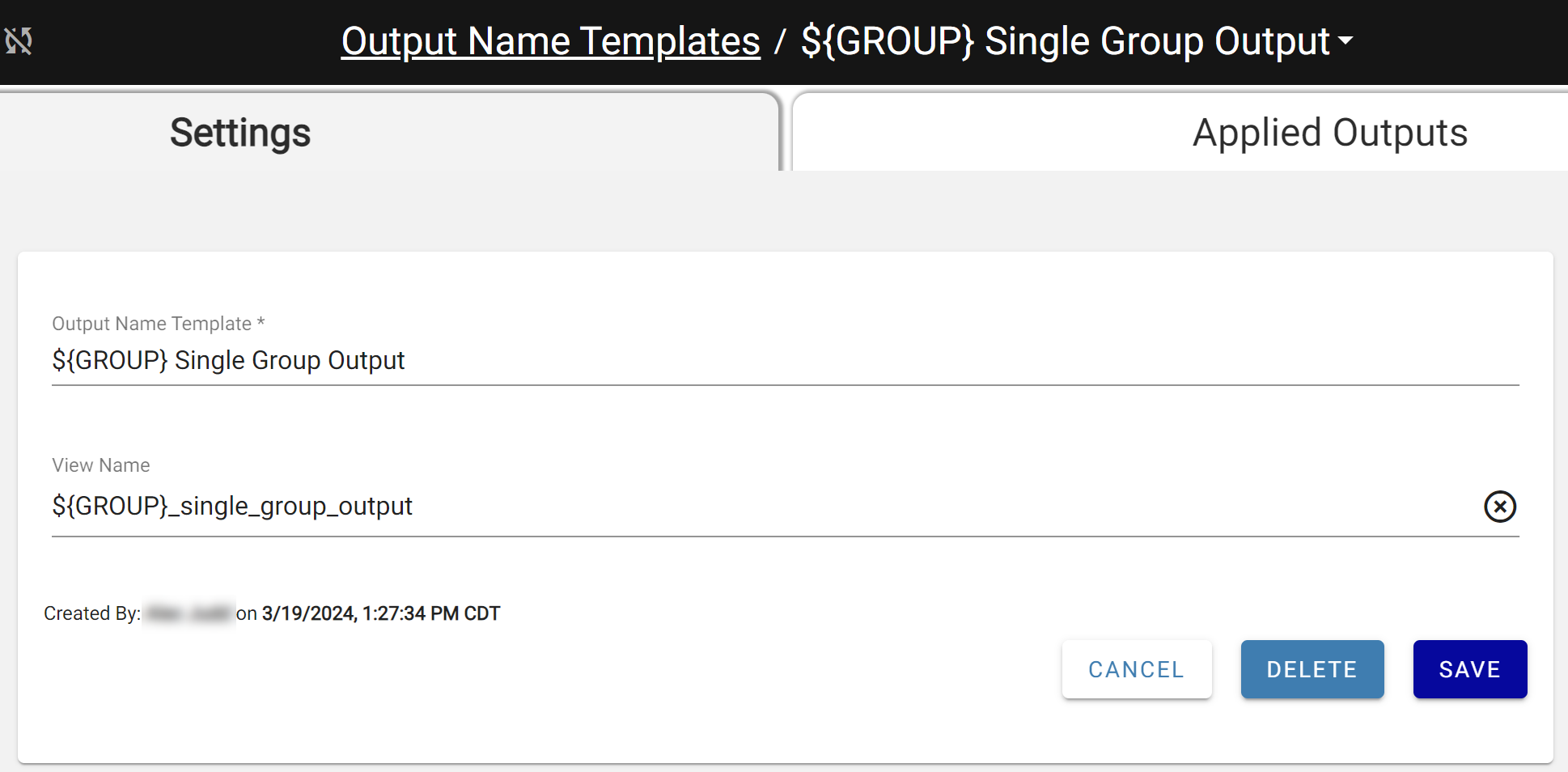Viewport: 1568px width, 772px height.
Task: Click the underline below ${GROUP}_single_group_output
Action: pos(785,536)
